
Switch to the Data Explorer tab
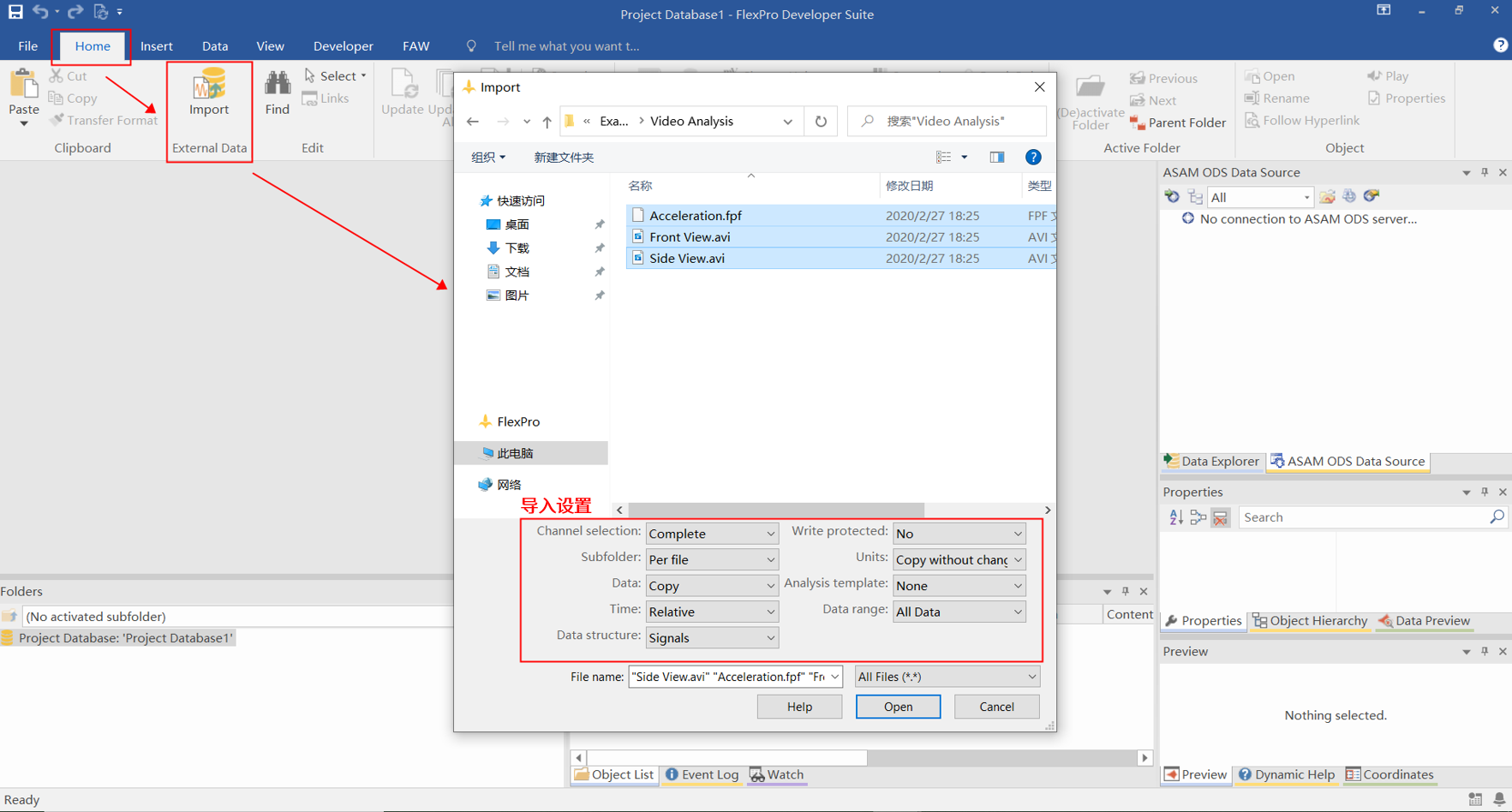tap(1211, 462)
